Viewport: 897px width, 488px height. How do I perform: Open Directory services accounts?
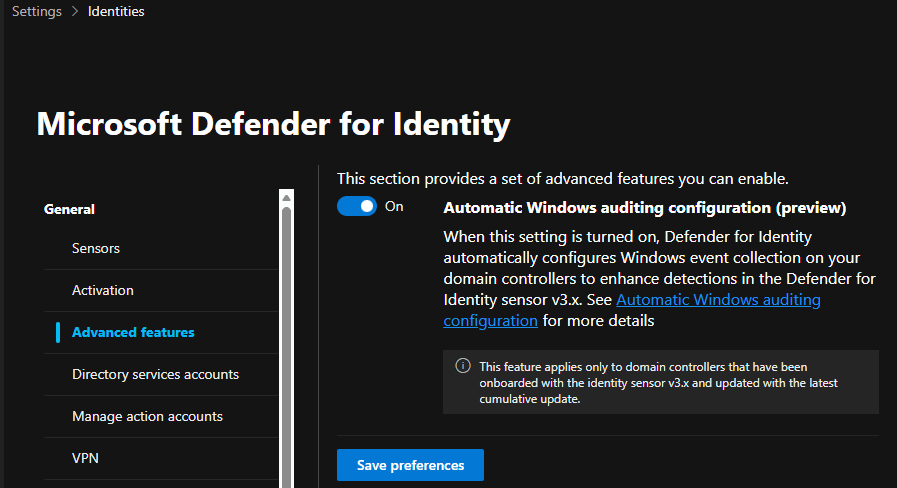[155, 374]
